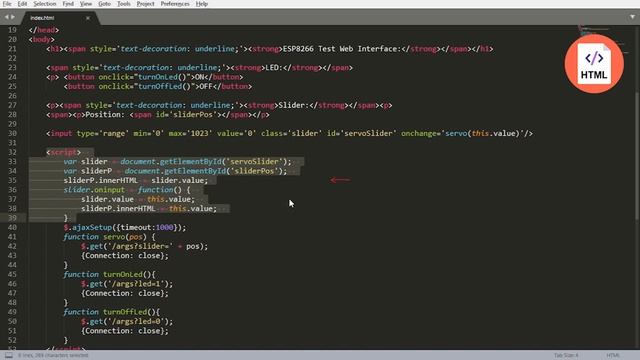The height and width of the screenshot is (360, 640).
Task: Click timeout value 1000 on line 40
Action: click(x=164, y=227)
